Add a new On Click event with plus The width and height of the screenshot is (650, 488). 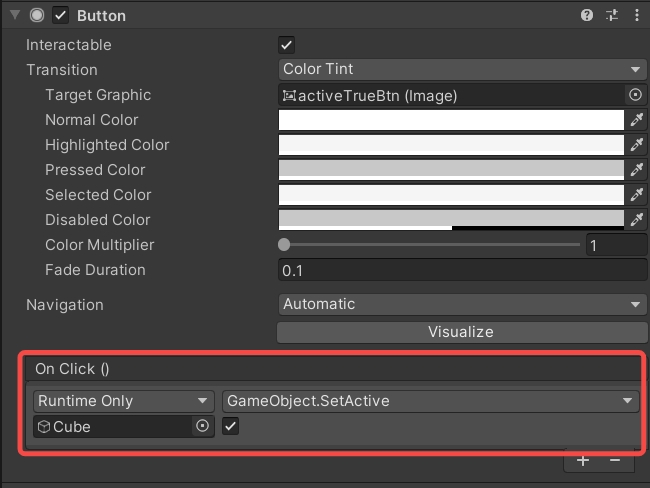click(583, 461)
